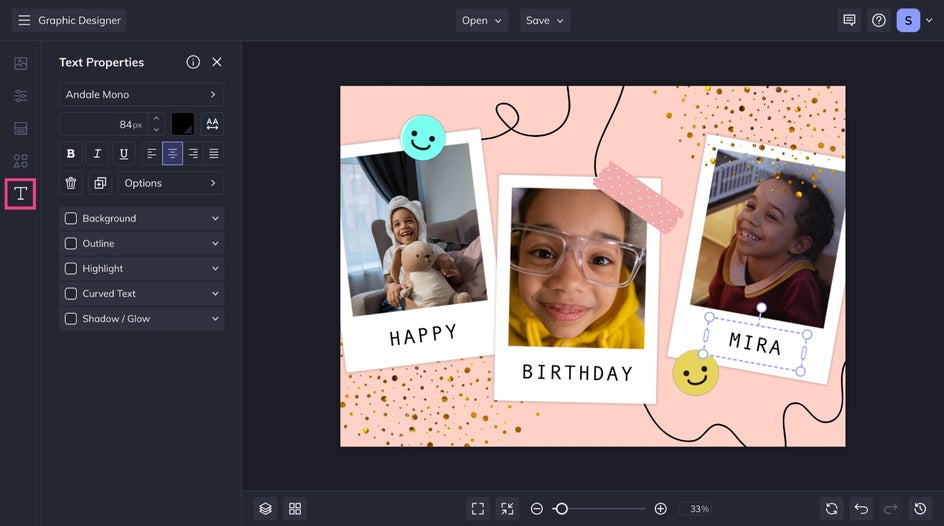Open the Save dropdown menu
944x526 pixels.
545,20
